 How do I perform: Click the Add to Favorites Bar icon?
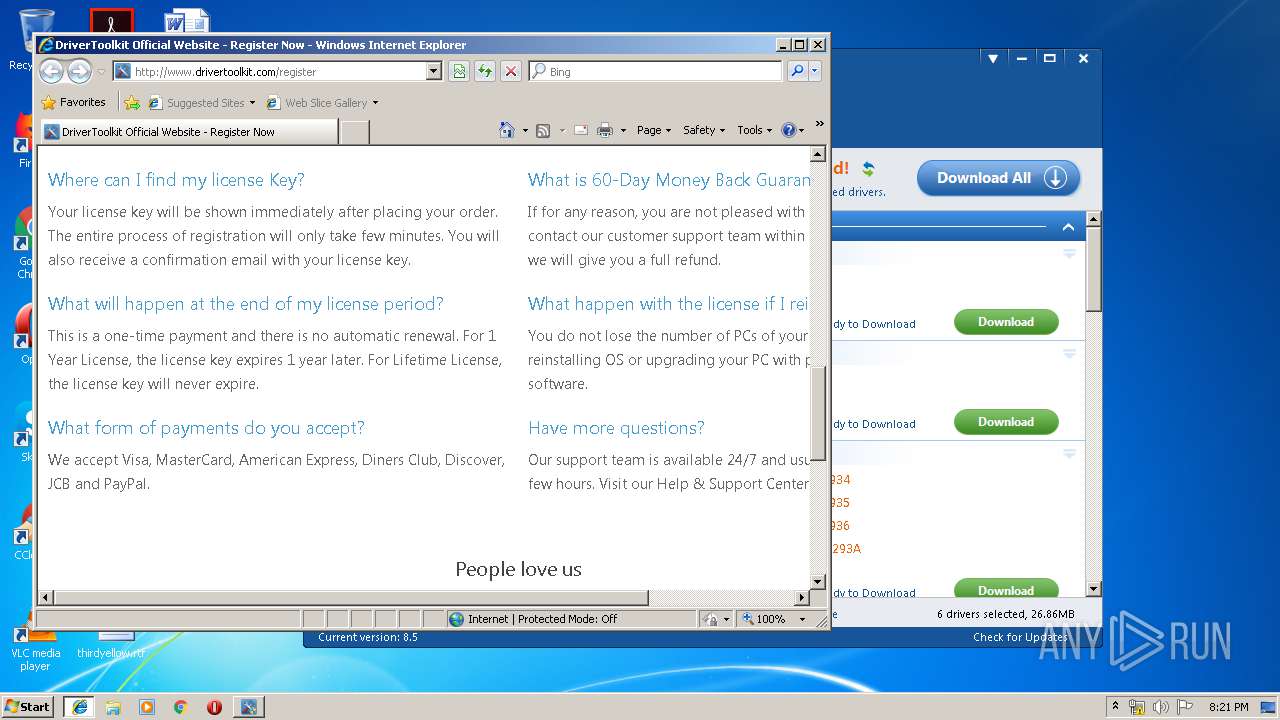click(132, 102)
